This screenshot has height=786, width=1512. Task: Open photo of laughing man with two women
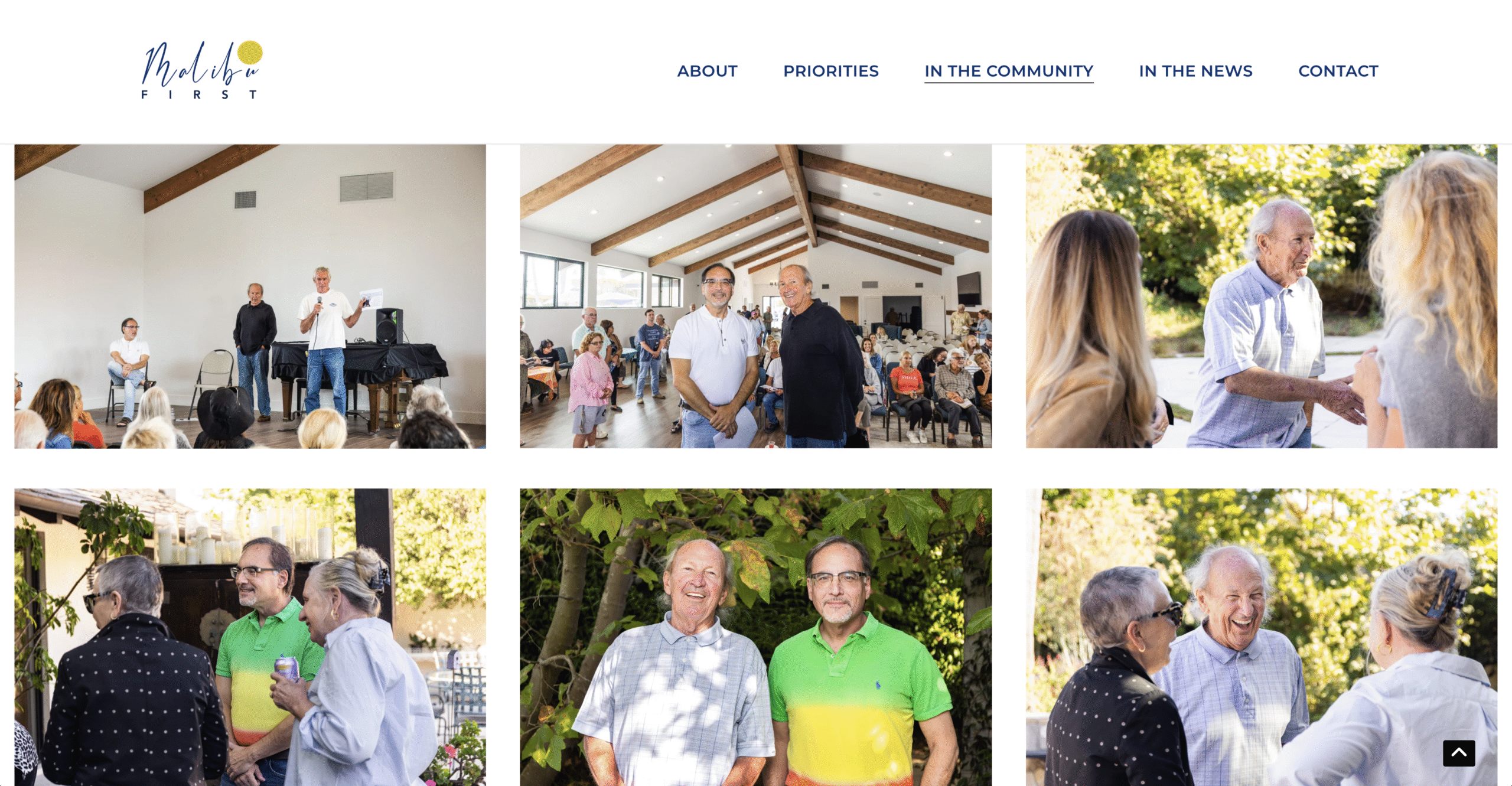[x=1261, y=637]
